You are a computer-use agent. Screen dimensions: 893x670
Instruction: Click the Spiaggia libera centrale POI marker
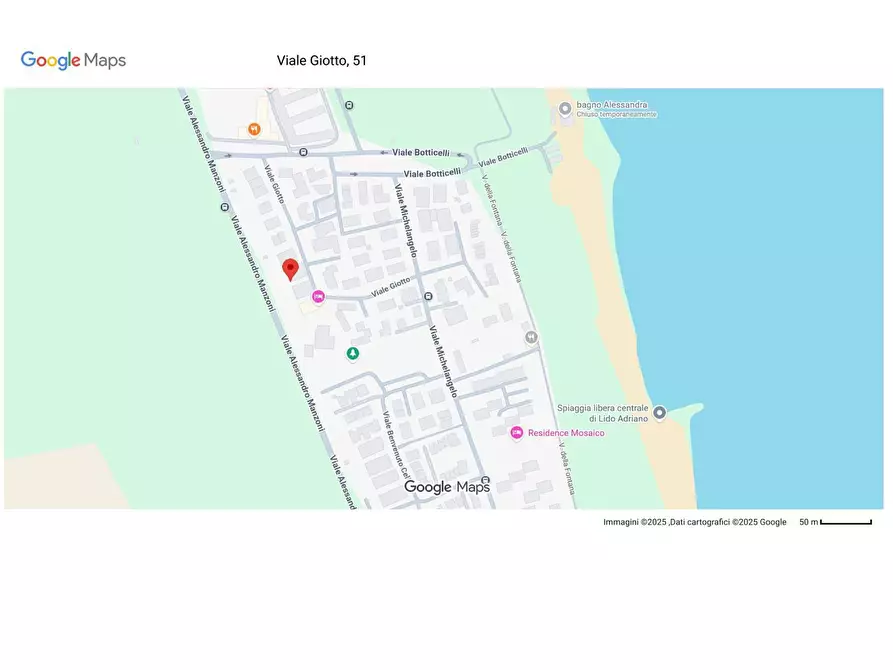pos(660,412)
